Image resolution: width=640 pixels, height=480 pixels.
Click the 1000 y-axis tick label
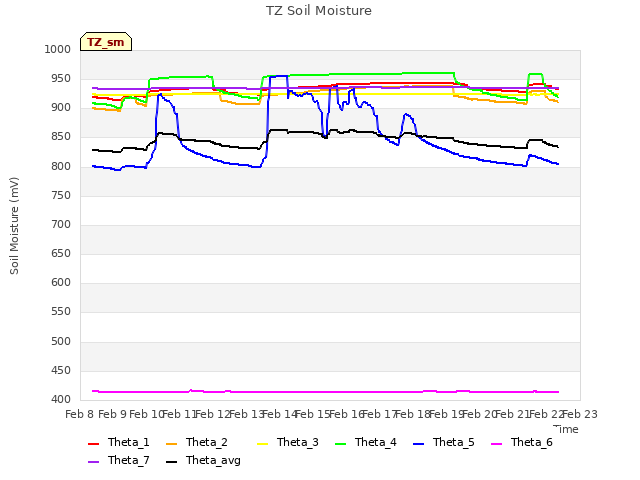coord(58,49)
